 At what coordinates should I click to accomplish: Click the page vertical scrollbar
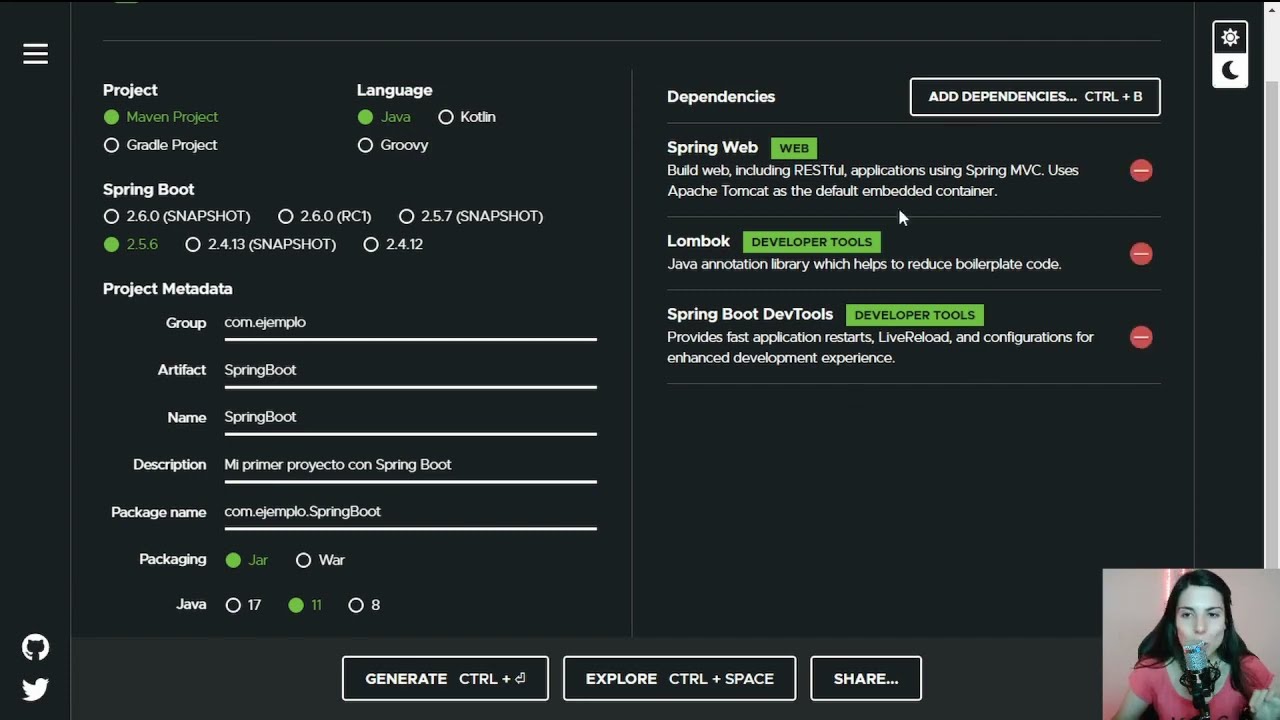1272,320
